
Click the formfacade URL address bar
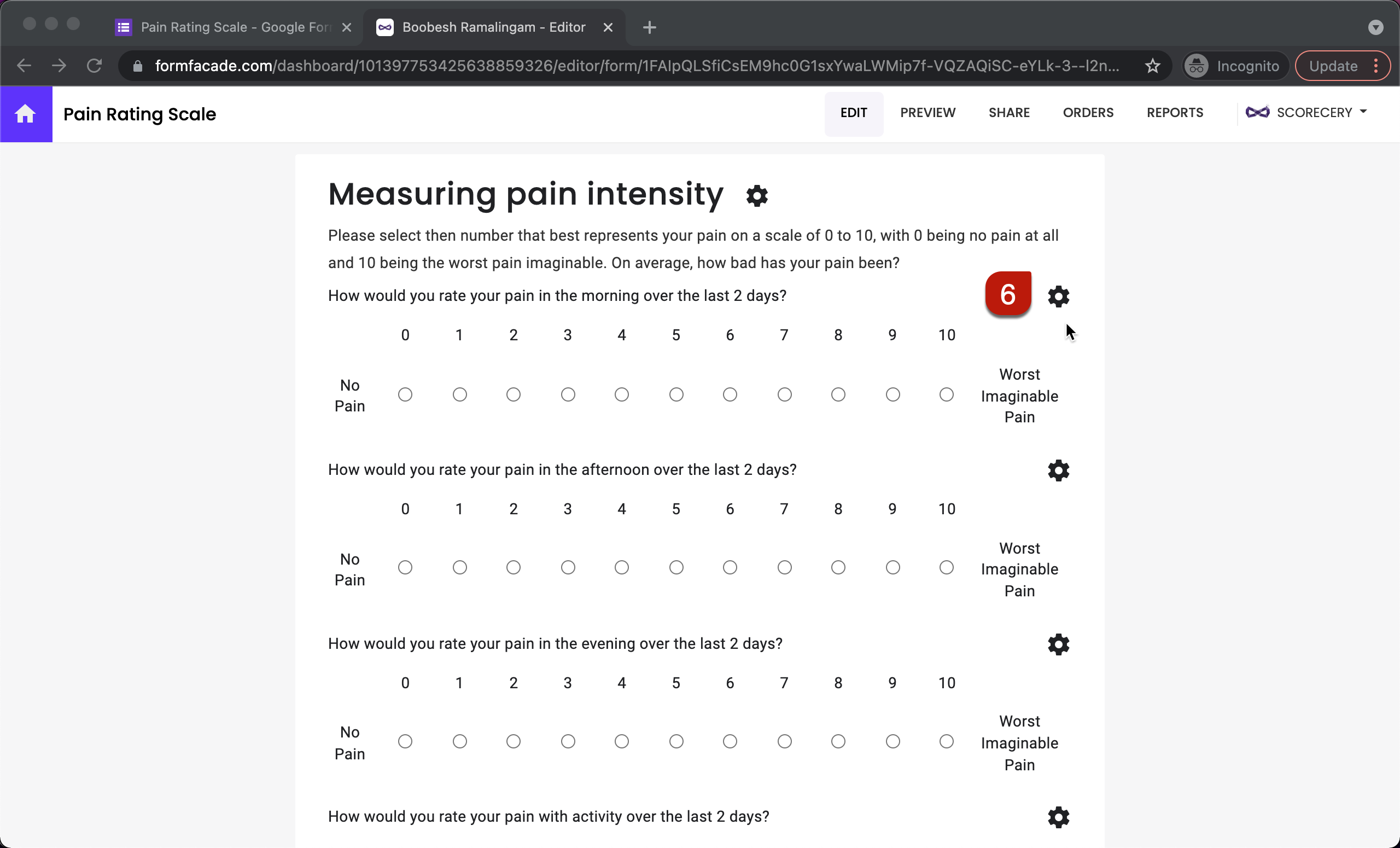pyautogui.click(x=637, y=66)
